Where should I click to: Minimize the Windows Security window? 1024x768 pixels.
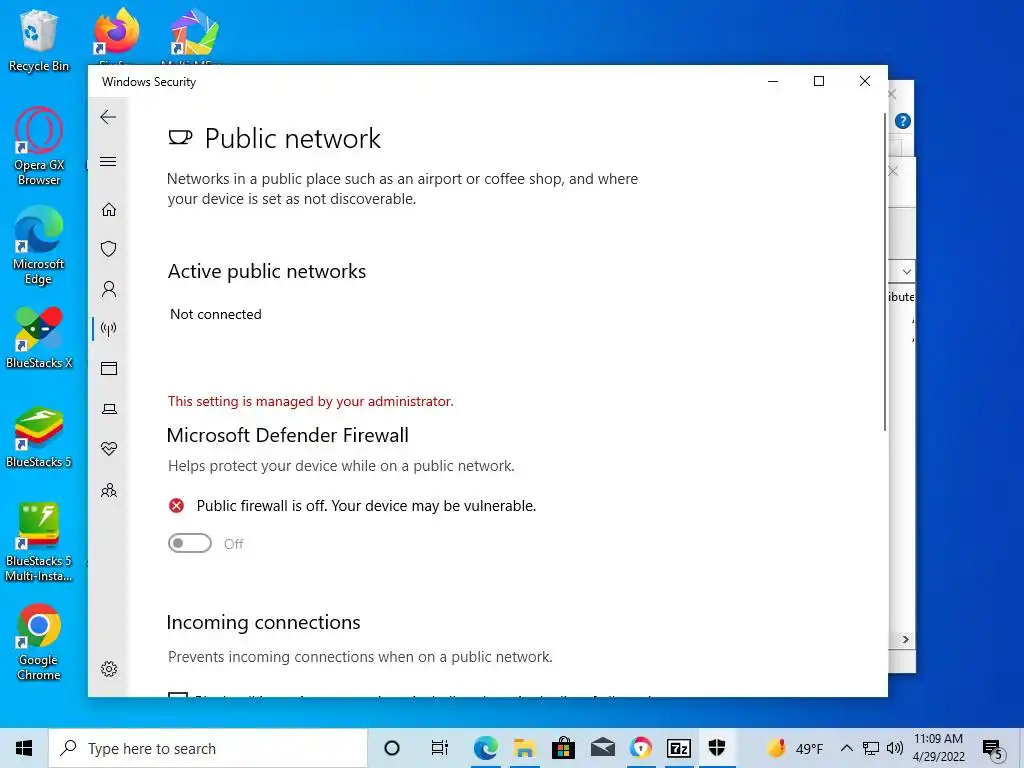pos(773,82)
